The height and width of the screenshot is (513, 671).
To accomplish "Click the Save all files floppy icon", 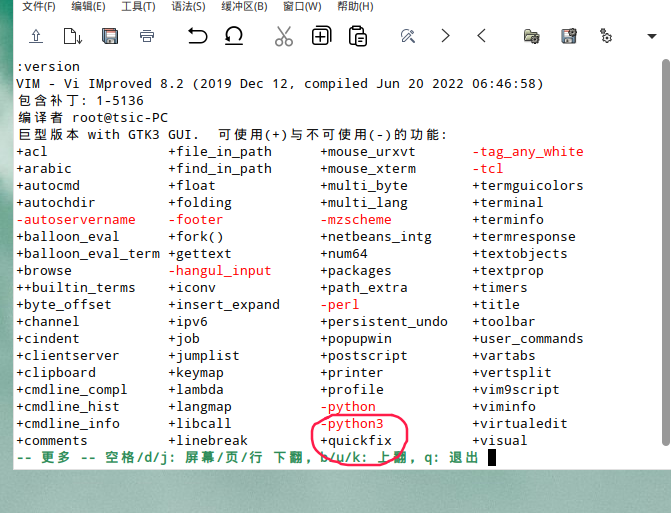I will pos(110,36).
